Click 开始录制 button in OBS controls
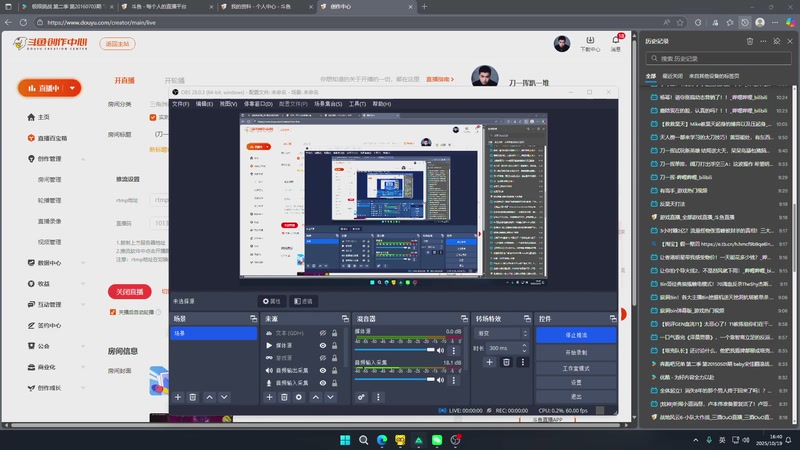 click(x=576, y=353)
